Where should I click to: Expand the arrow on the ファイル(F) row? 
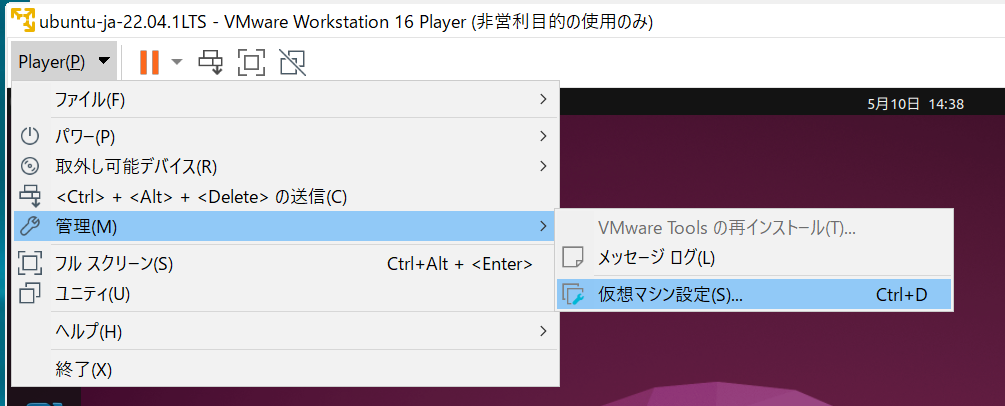[x=543, y=99]
